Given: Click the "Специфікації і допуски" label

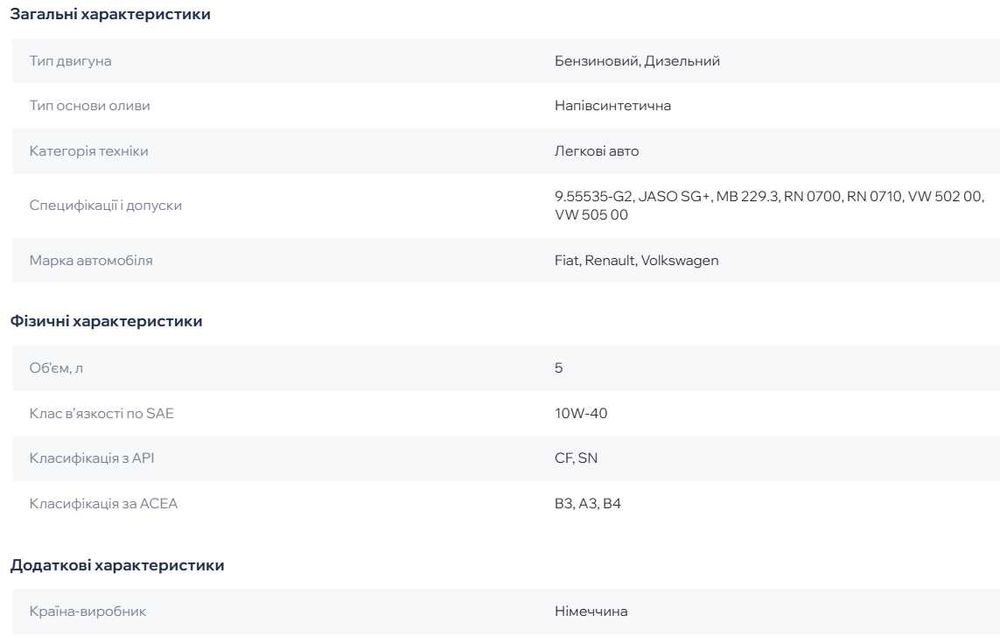Looking at the screenshot, I should (x=106, y=205).
